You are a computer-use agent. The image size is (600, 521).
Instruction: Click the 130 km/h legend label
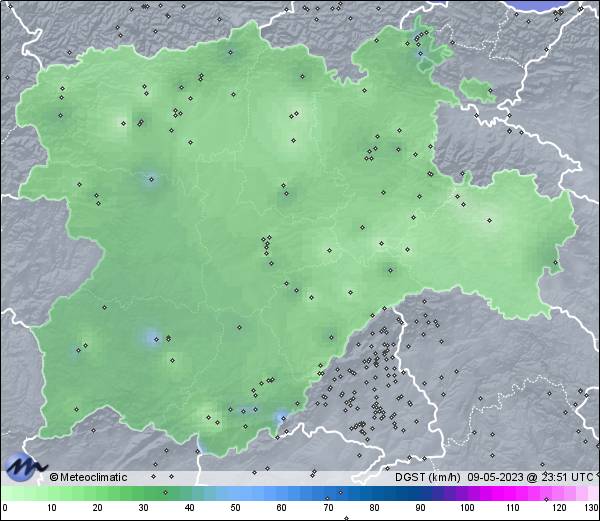click(591, 509)
